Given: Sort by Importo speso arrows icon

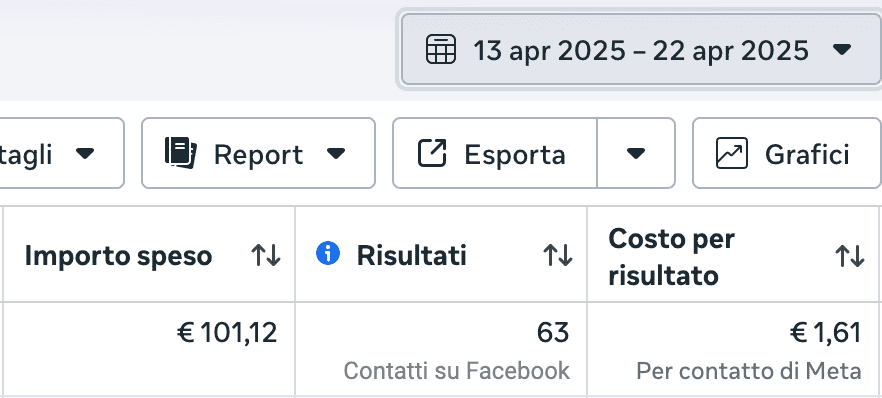Looking at the screenshot, I should pos(266,256).
